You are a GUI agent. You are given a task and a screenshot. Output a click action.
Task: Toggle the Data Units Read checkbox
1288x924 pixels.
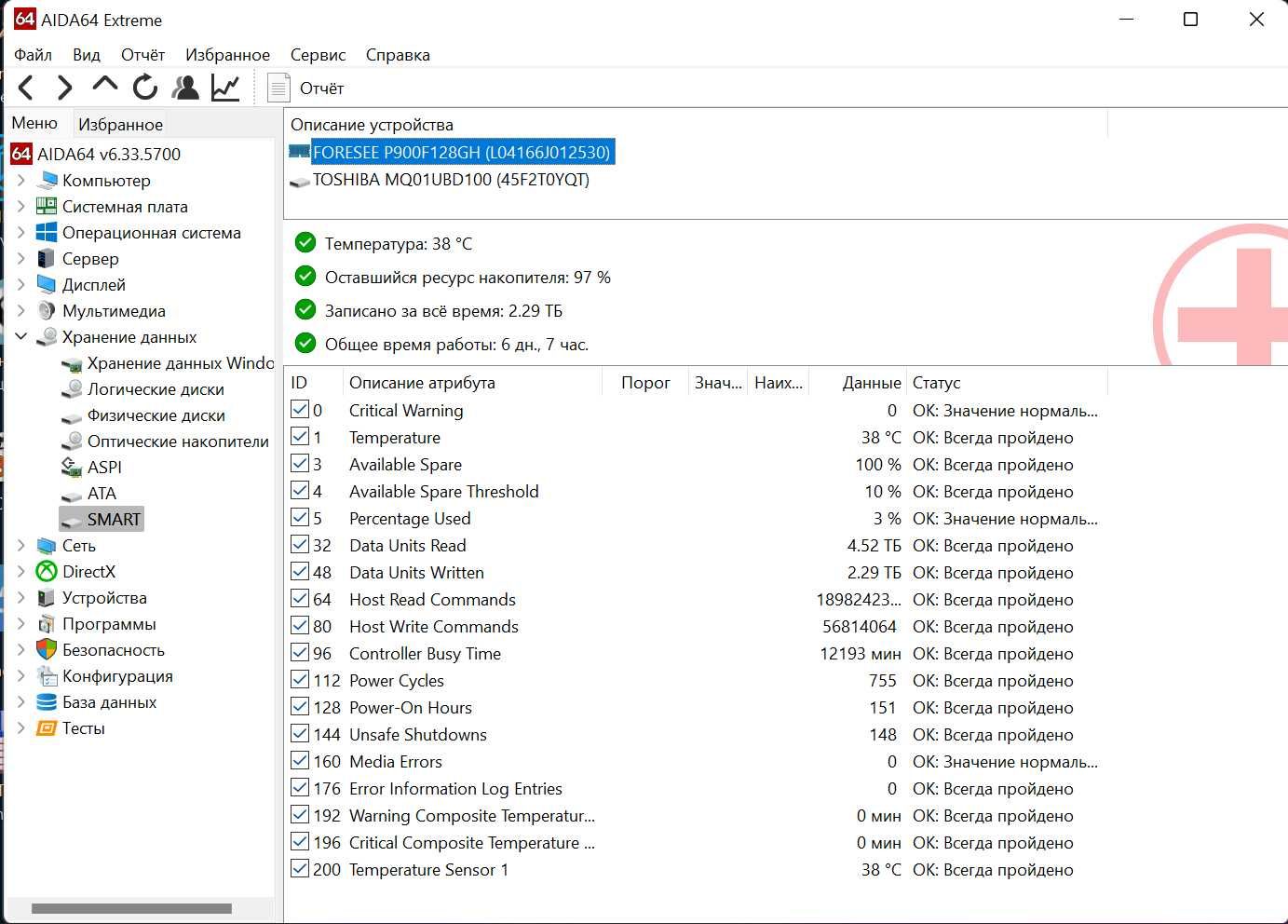click(300, 544)
